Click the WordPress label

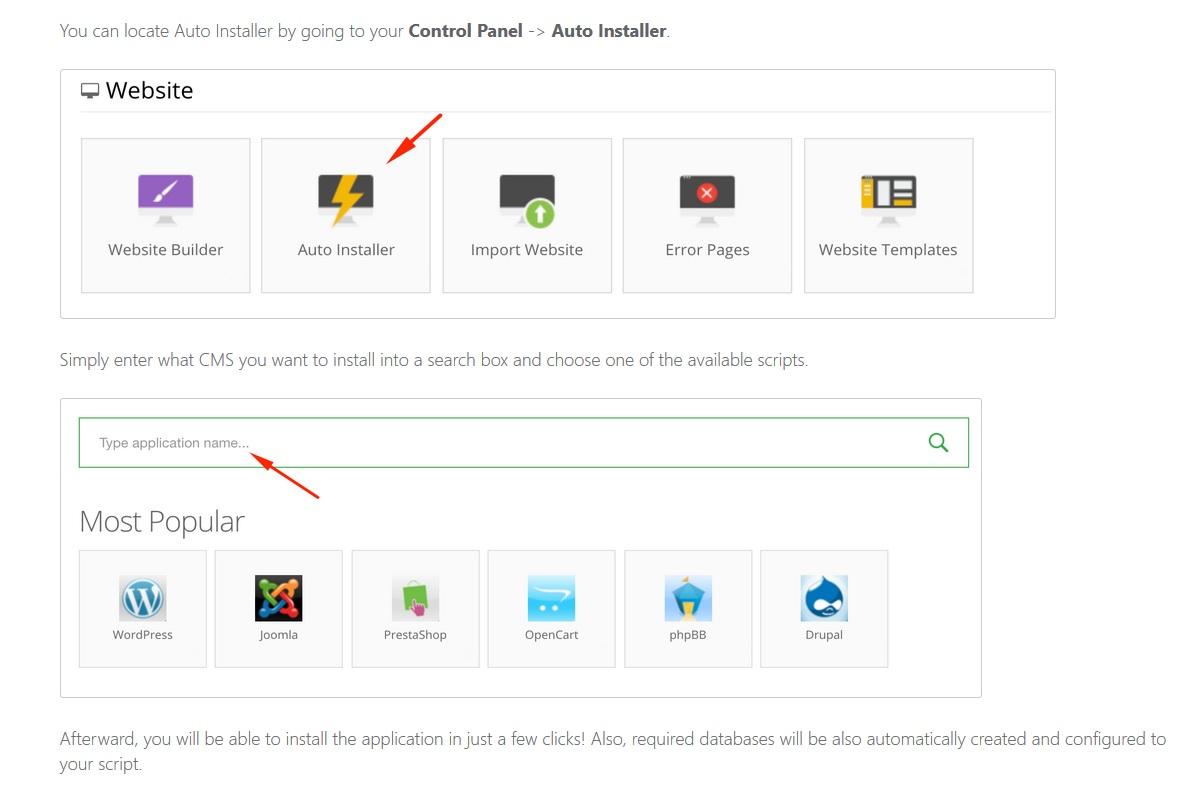pyautogui.click(x=142, y=634)
